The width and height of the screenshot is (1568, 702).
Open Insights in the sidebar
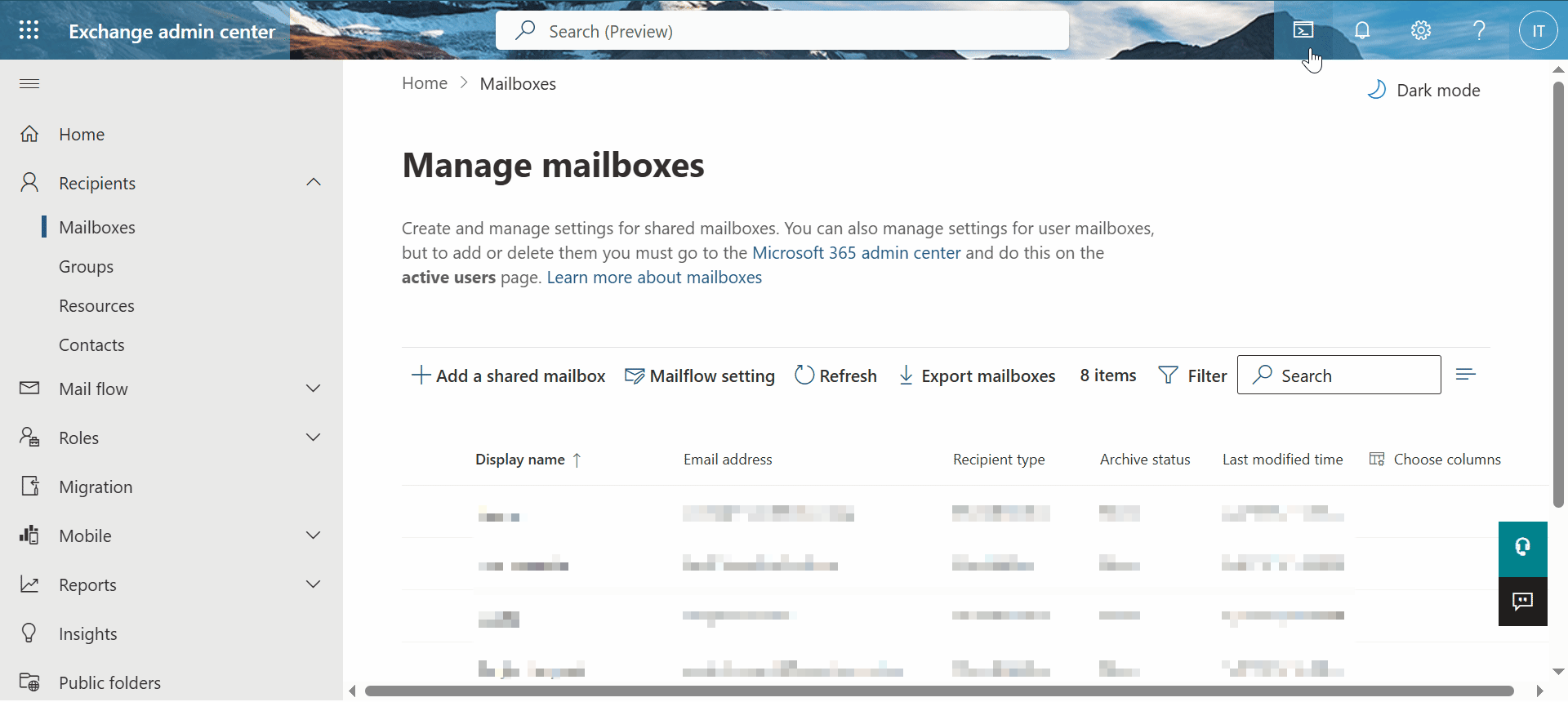pyautogui.click(x=88, y=634)
